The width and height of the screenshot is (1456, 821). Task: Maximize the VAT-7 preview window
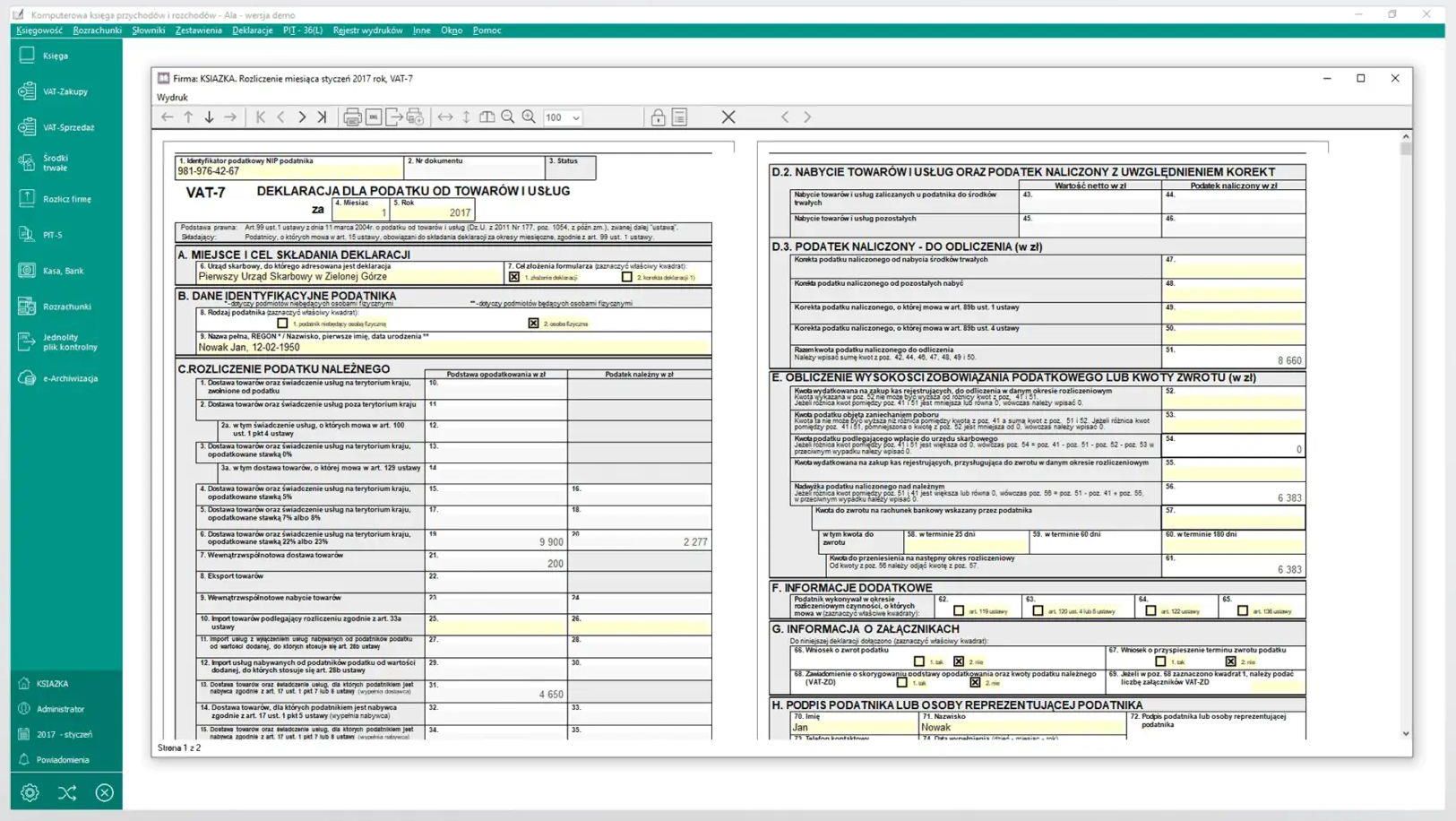(x=1361, y=78)
